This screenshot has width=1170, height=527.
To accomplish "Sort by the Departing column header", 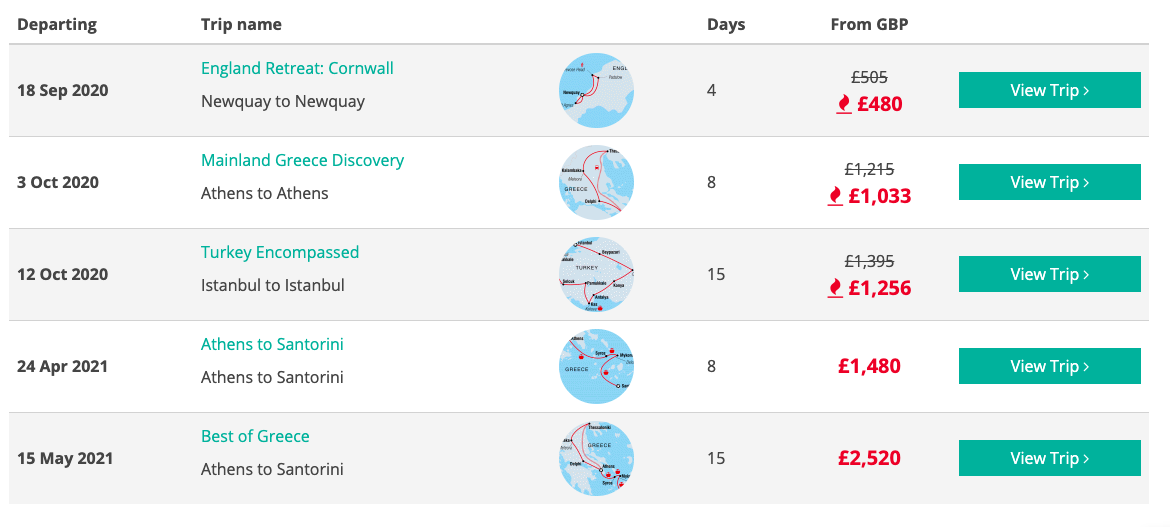I will [57, 25].
